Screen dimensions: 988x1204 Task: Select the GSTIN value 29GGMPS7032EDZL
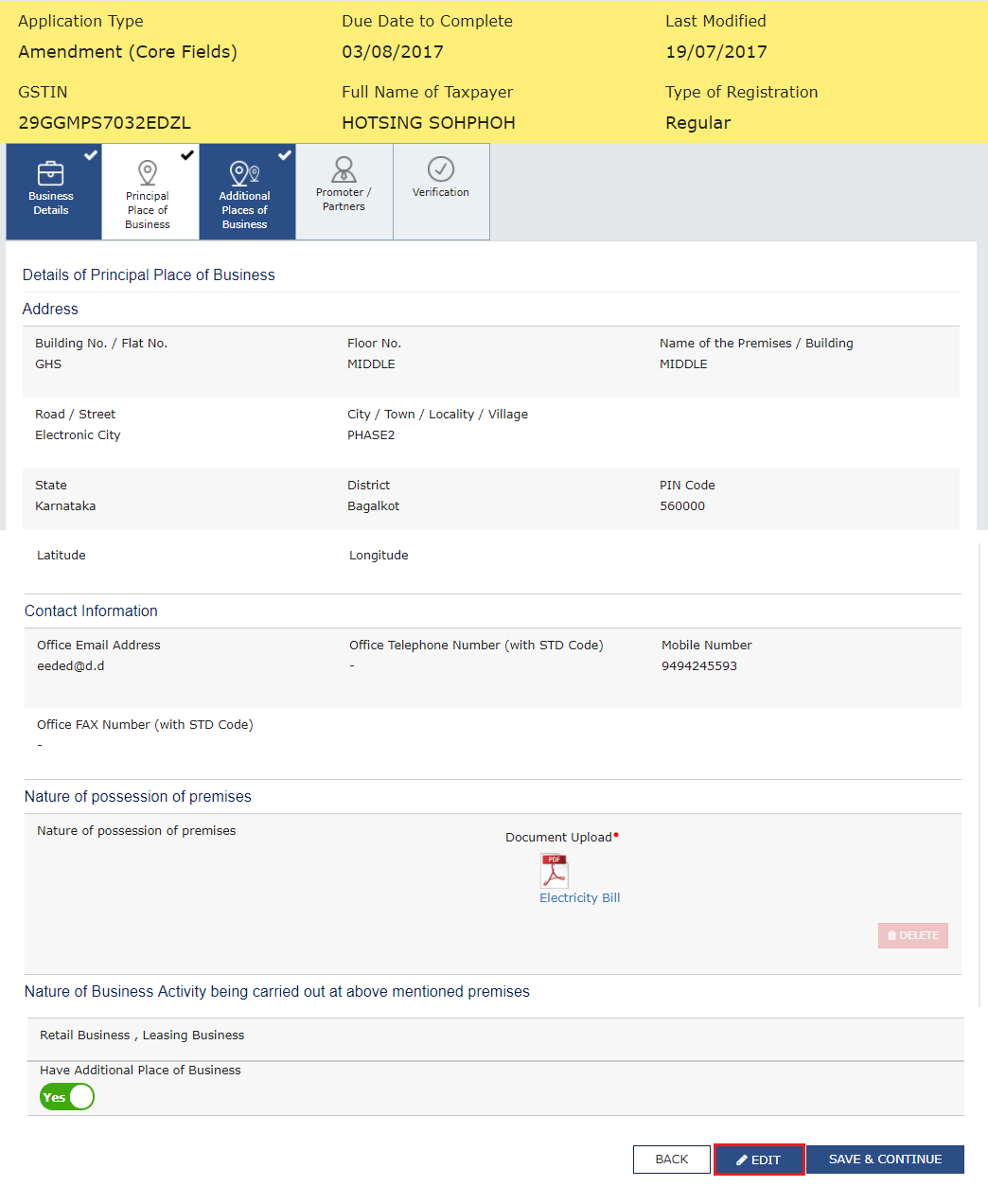(104, 122)
